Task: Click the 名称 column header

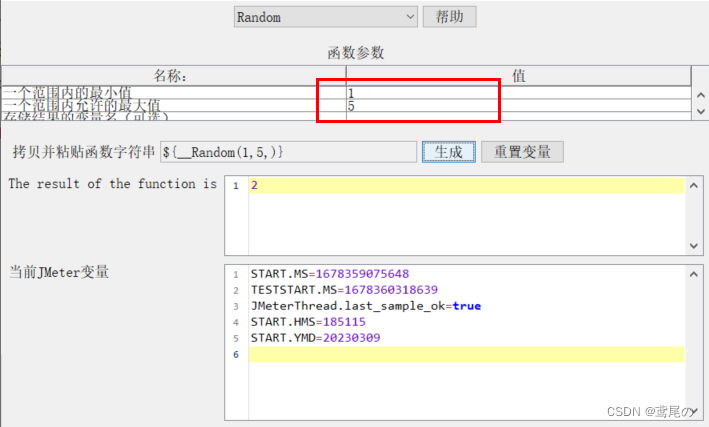Action: coord(172,75)
